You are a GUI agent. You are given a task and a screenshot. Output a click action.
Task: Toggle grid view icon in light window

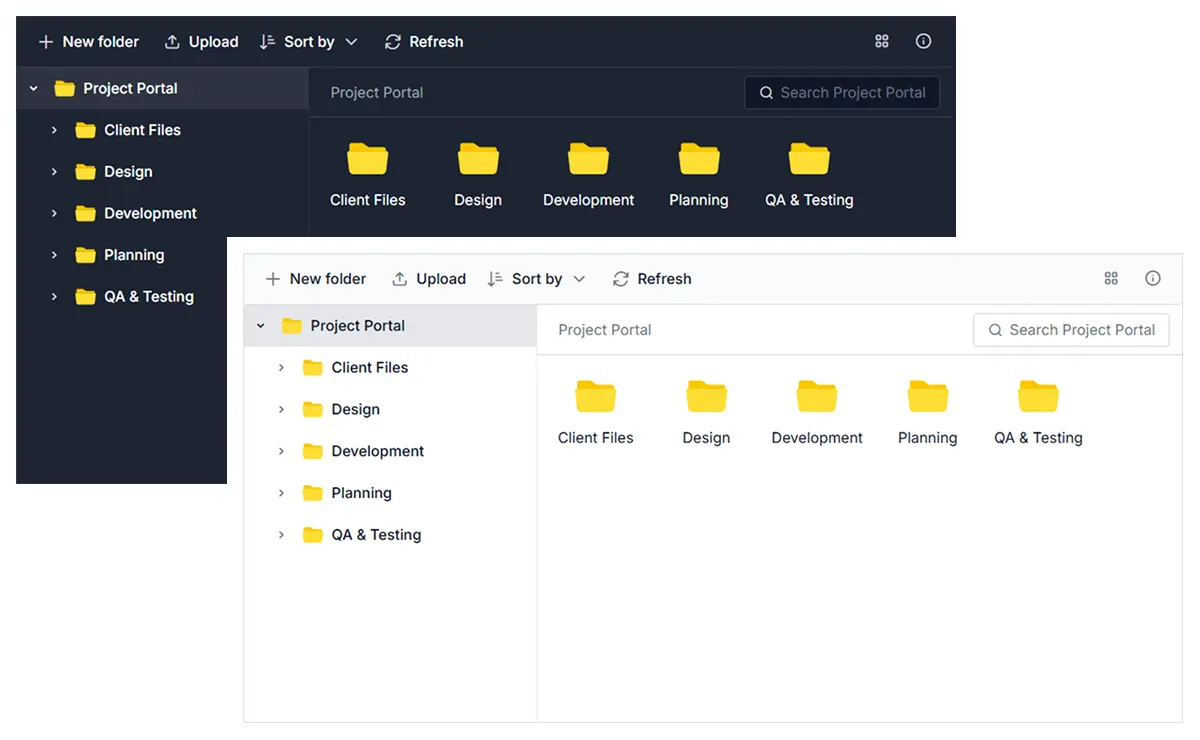[x=1111, y=278]
